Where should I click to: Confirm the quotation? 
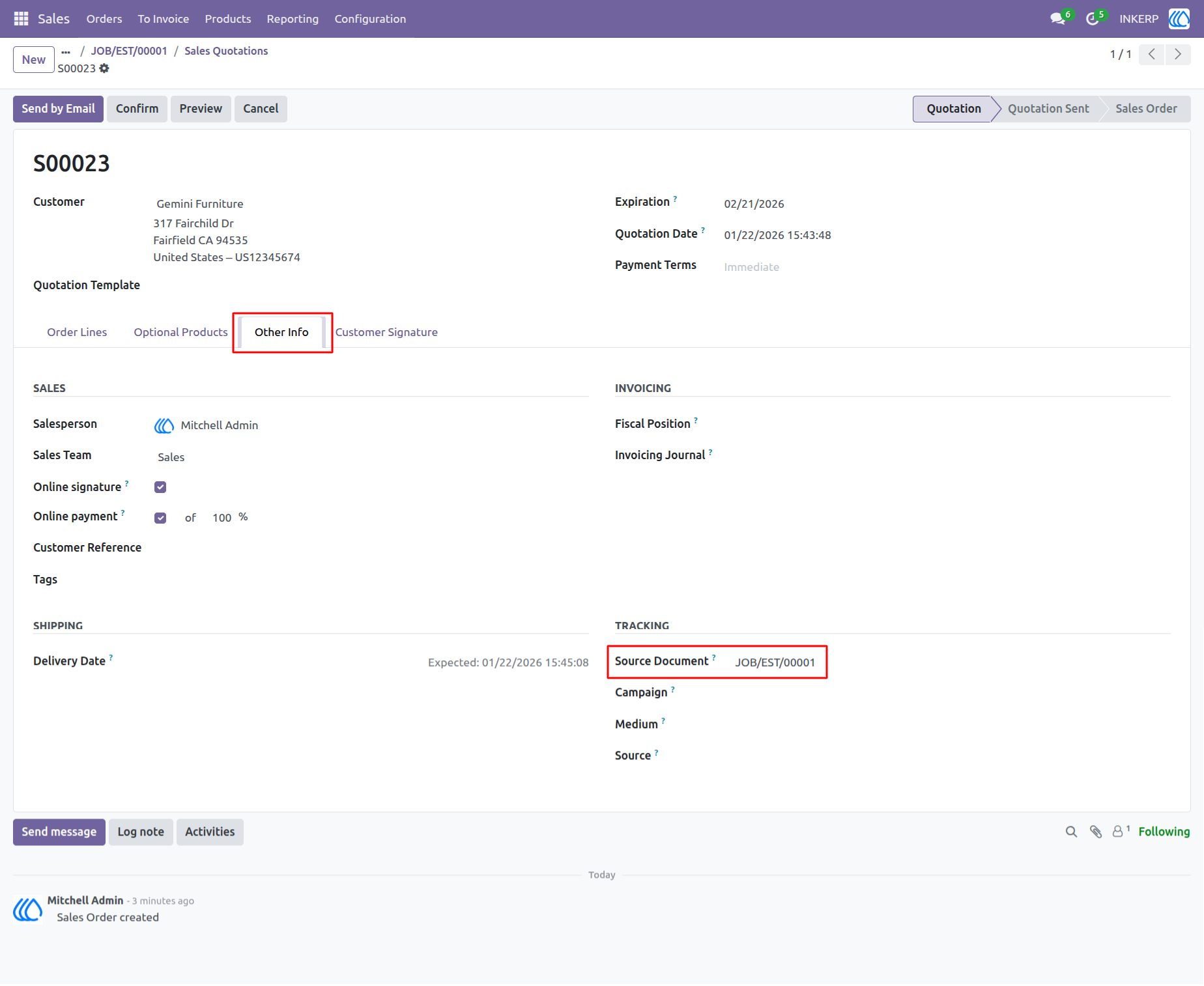(x=137, y=109)
